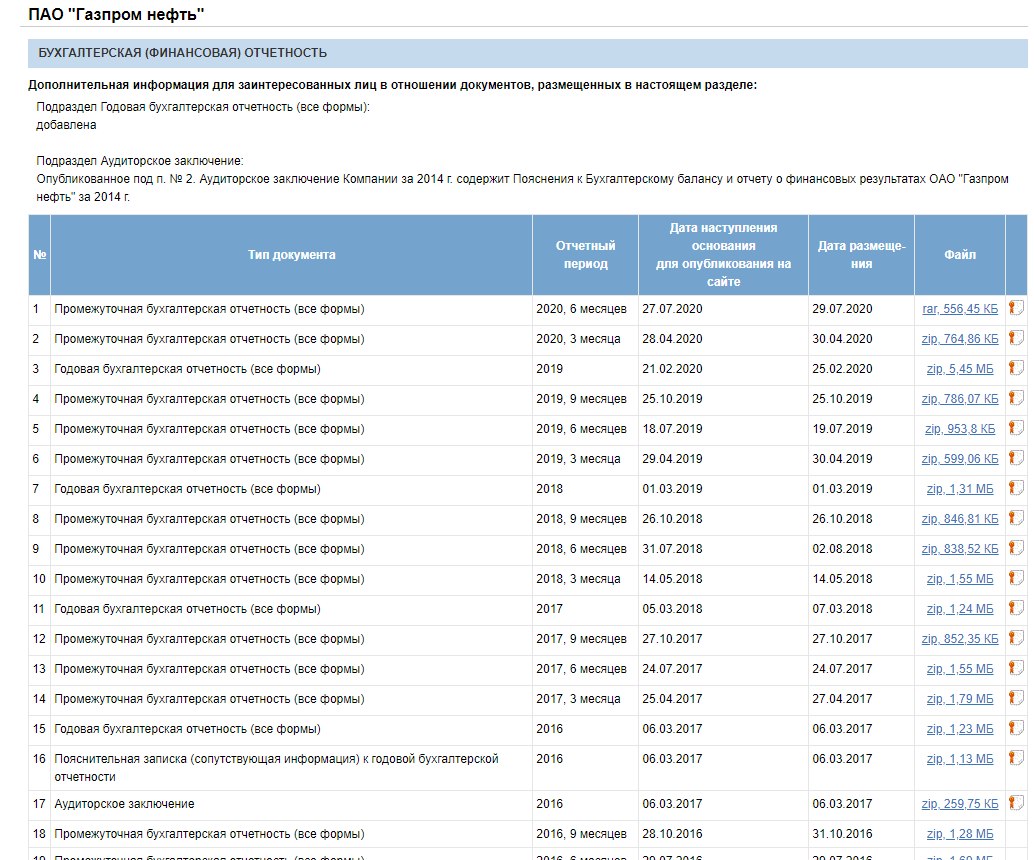The image size is (1034, 860).
Task: Download the zip, 1,23 МБ file
Action: click(x=959, y=729)
